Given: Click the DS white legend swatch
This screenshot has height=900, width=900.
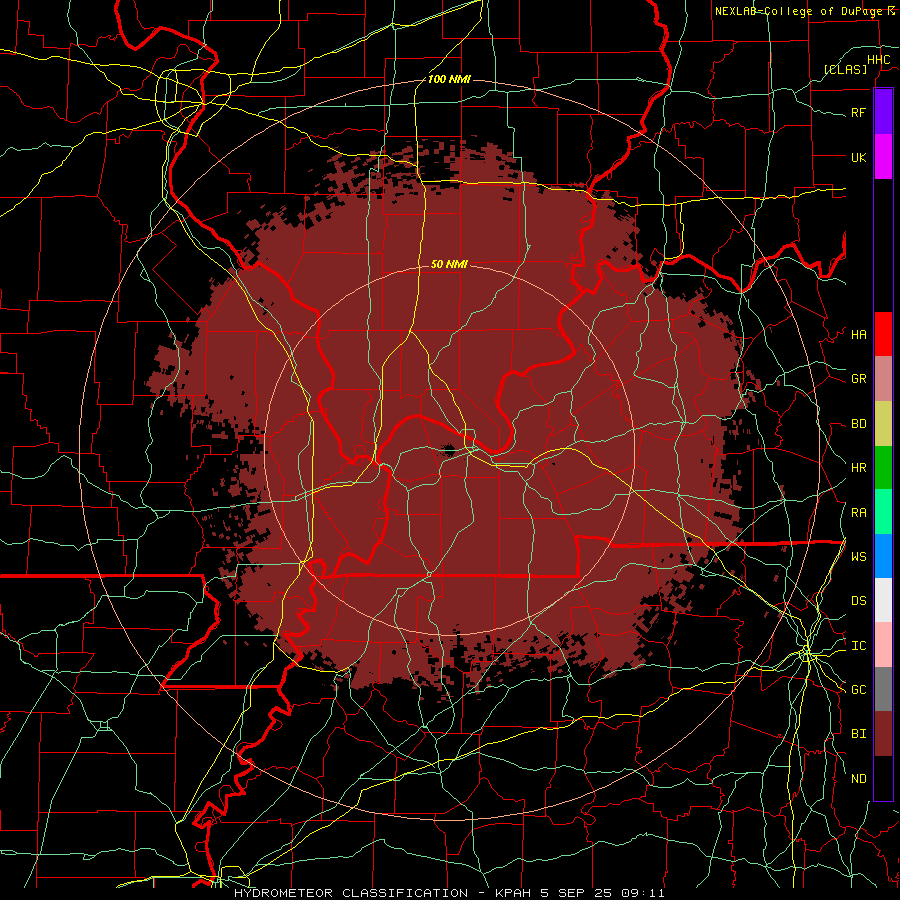Looking at the screenshot, I should (x=883, y=600).
